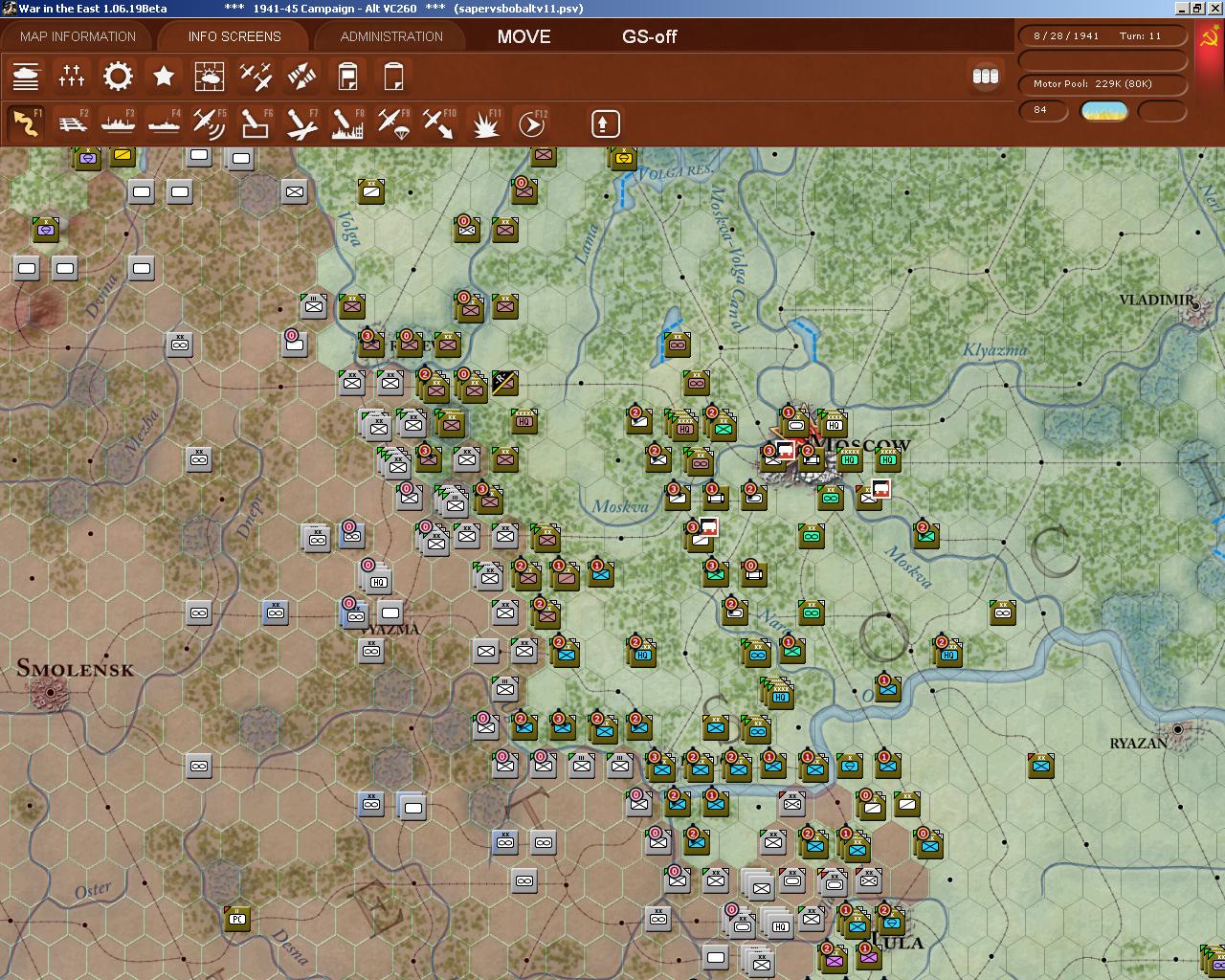
Task: Select the F2 rail mode
Action: 72,123
